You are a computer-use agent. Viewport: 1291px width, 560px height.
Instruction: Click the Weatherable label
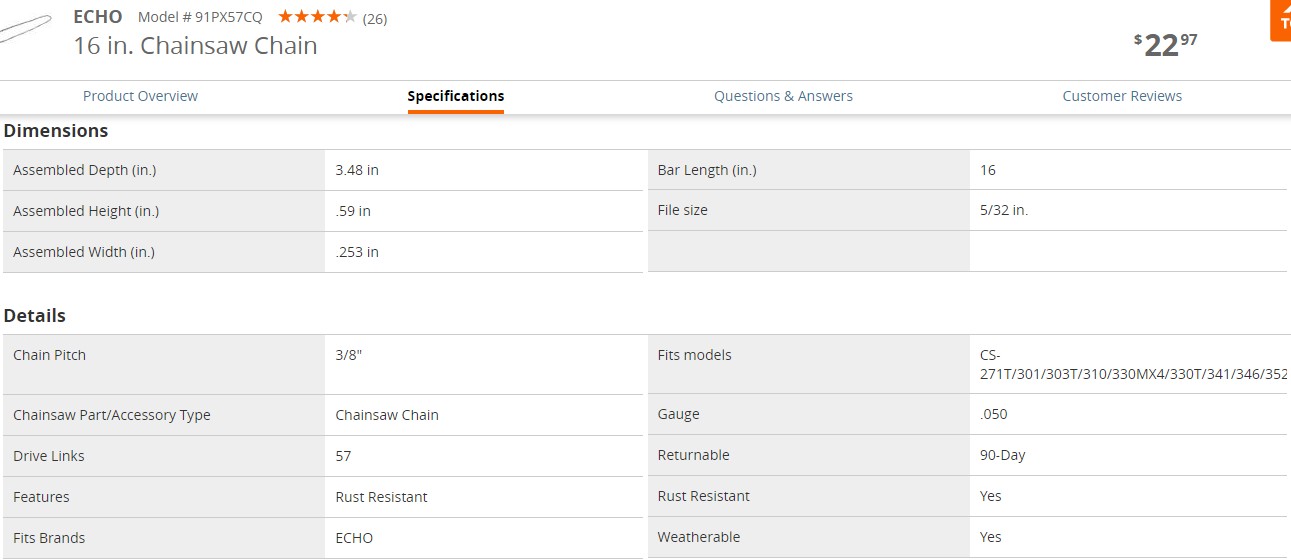[699, 537]
